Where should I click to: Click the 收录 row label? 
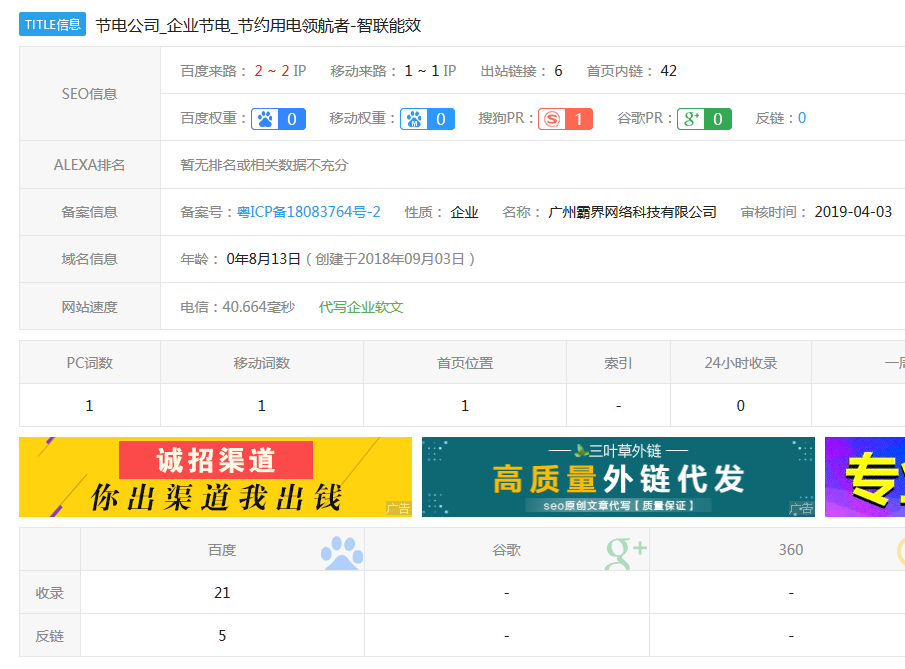[50, 593]
